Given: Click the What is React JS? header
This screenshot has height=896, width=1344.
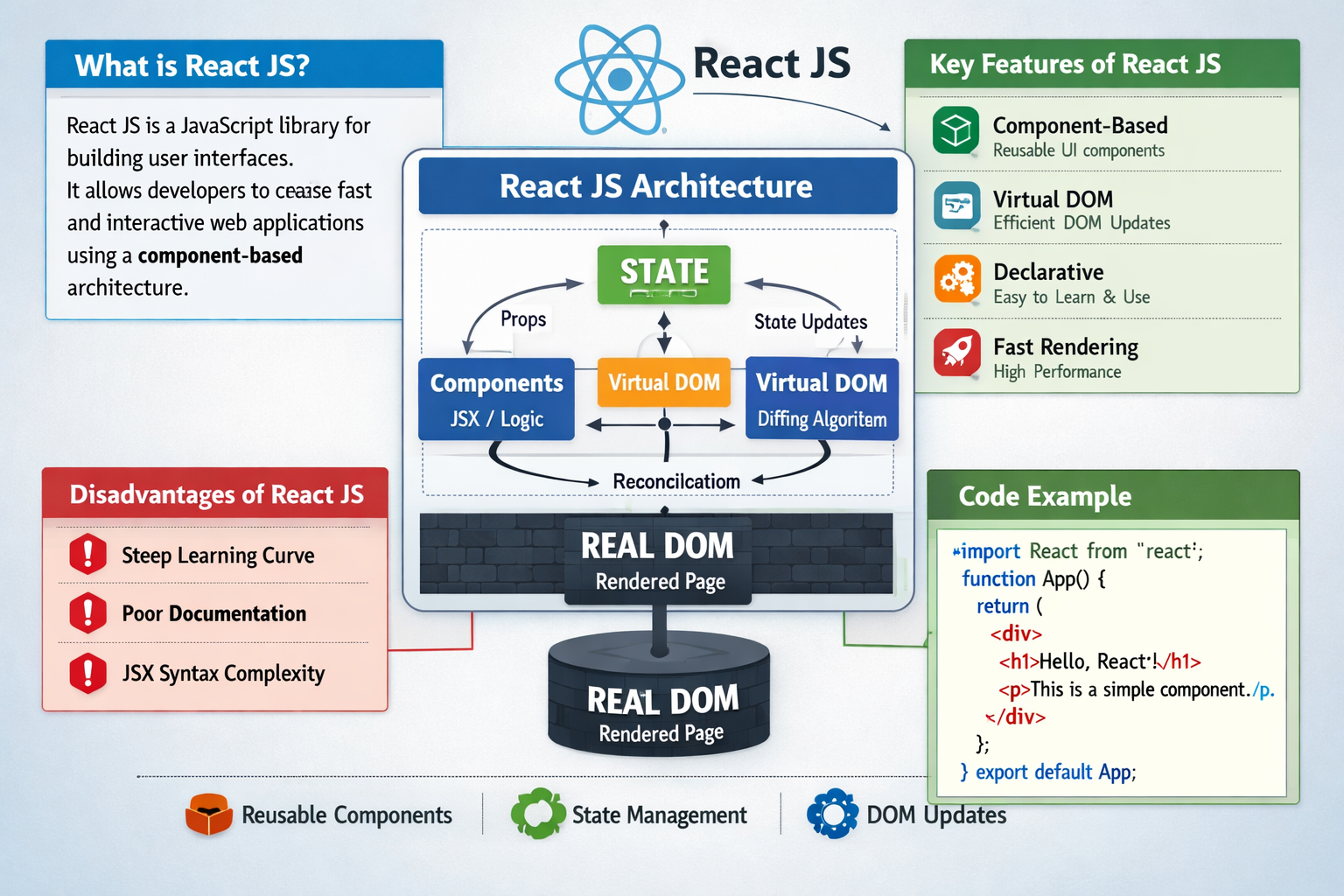Looking at the screenshot, I should [244, 65].
